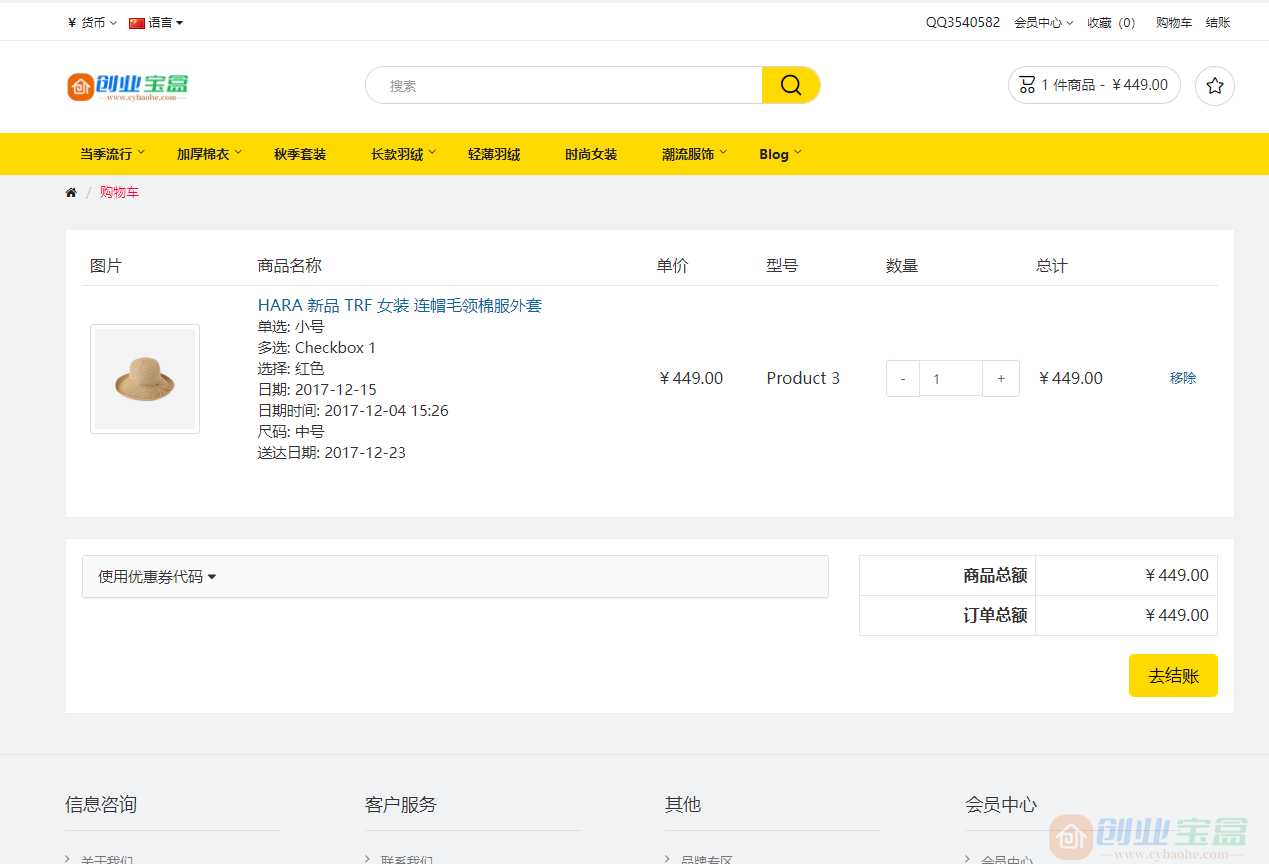Open the shopping cart summary button
Screen dimensions: 1269x864
(x=1093, y=85)
